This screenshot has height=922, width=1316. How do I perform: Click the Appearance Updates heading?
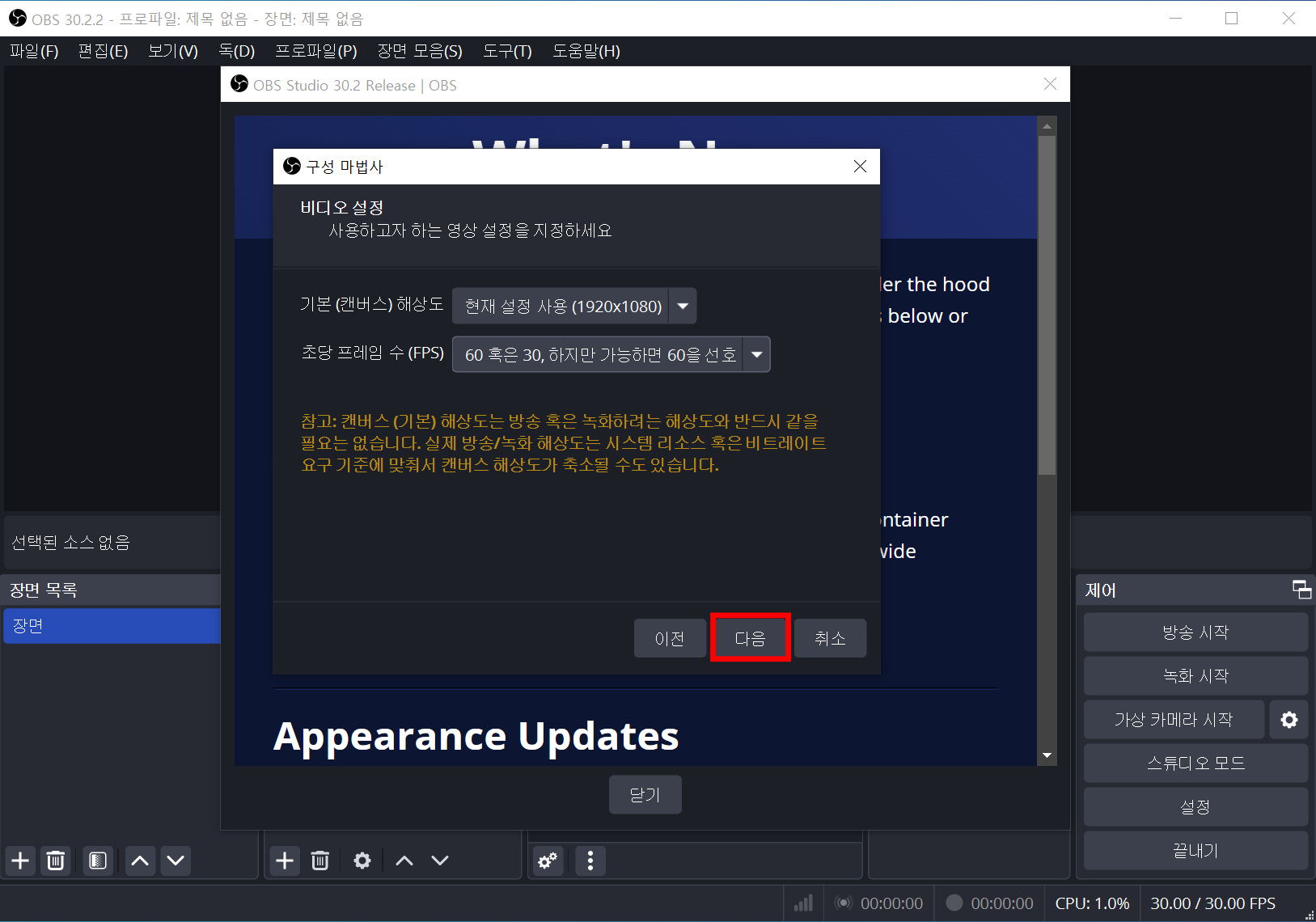(x=476, y=736)
